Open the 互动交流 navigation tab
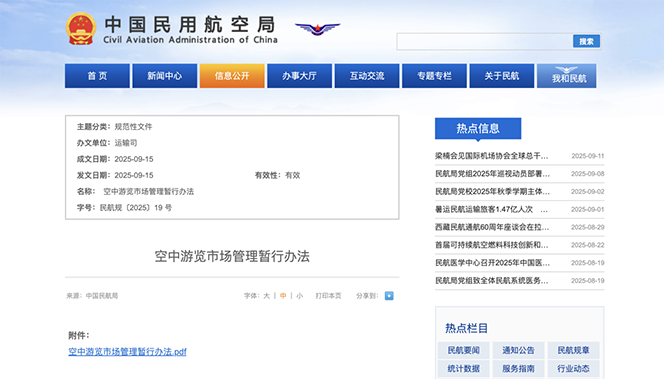 click(x=367, y=76)
